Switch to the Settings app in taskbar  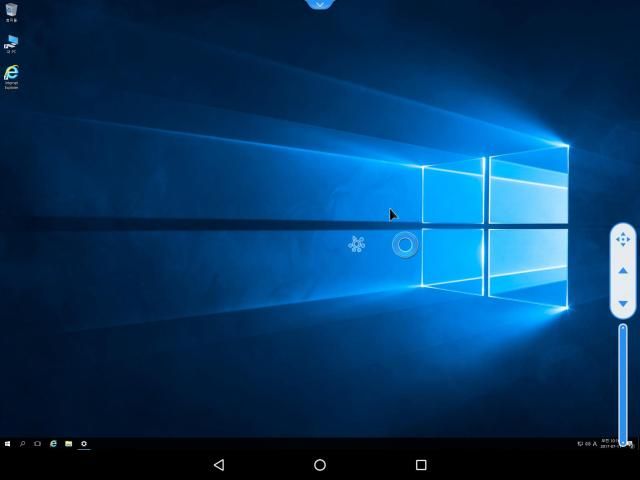84,443
